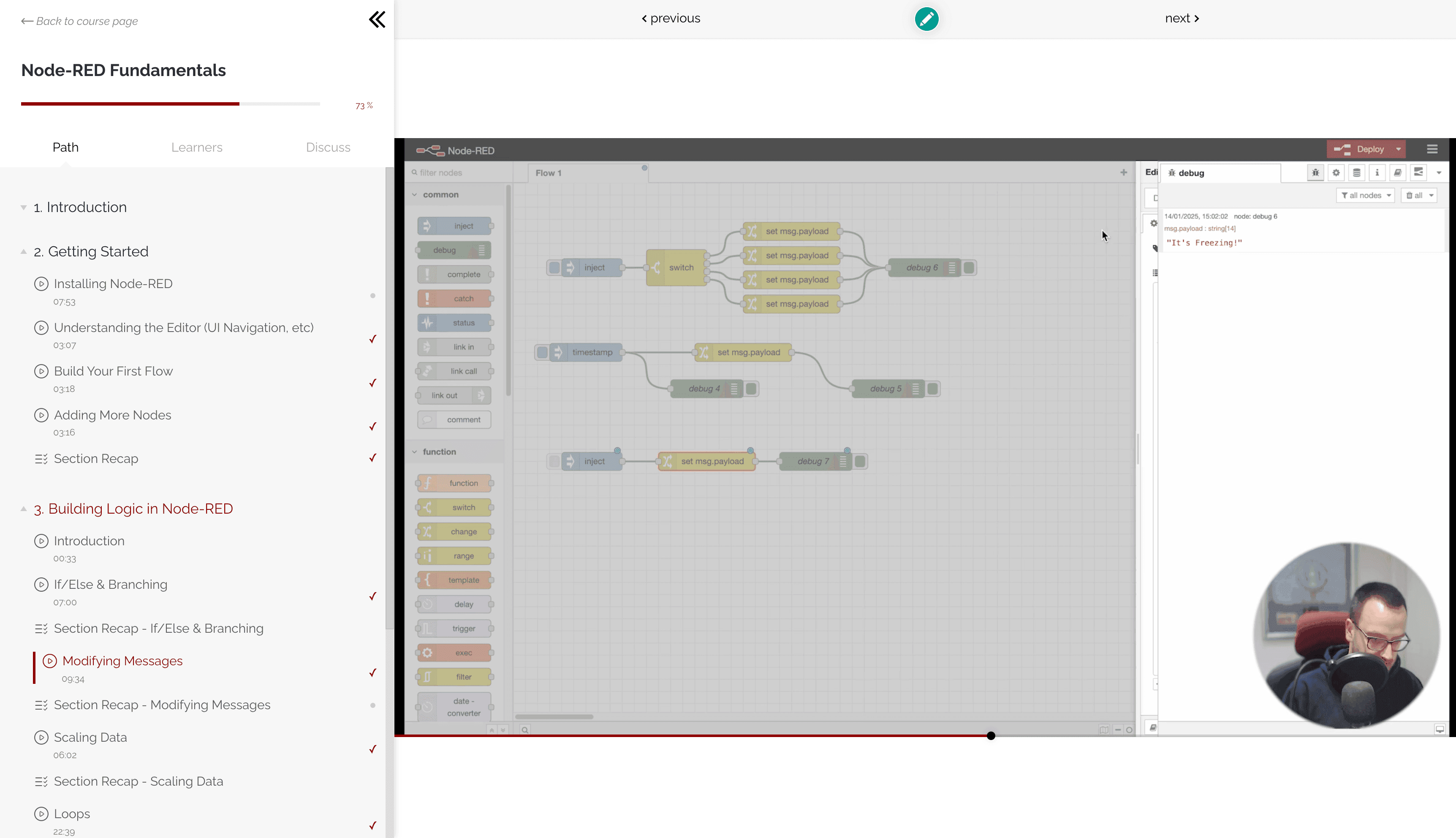The height and width of the screenshot is (838, 1456).
Task: Open the info panel with the i icon
Action: [1377, 171]
